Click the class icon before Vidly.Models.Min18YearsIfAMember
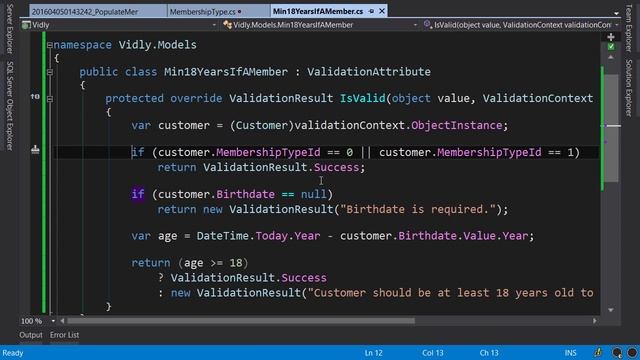Viewport: 640px width, 360px height. pyautogui.click(x=227, y=25)
